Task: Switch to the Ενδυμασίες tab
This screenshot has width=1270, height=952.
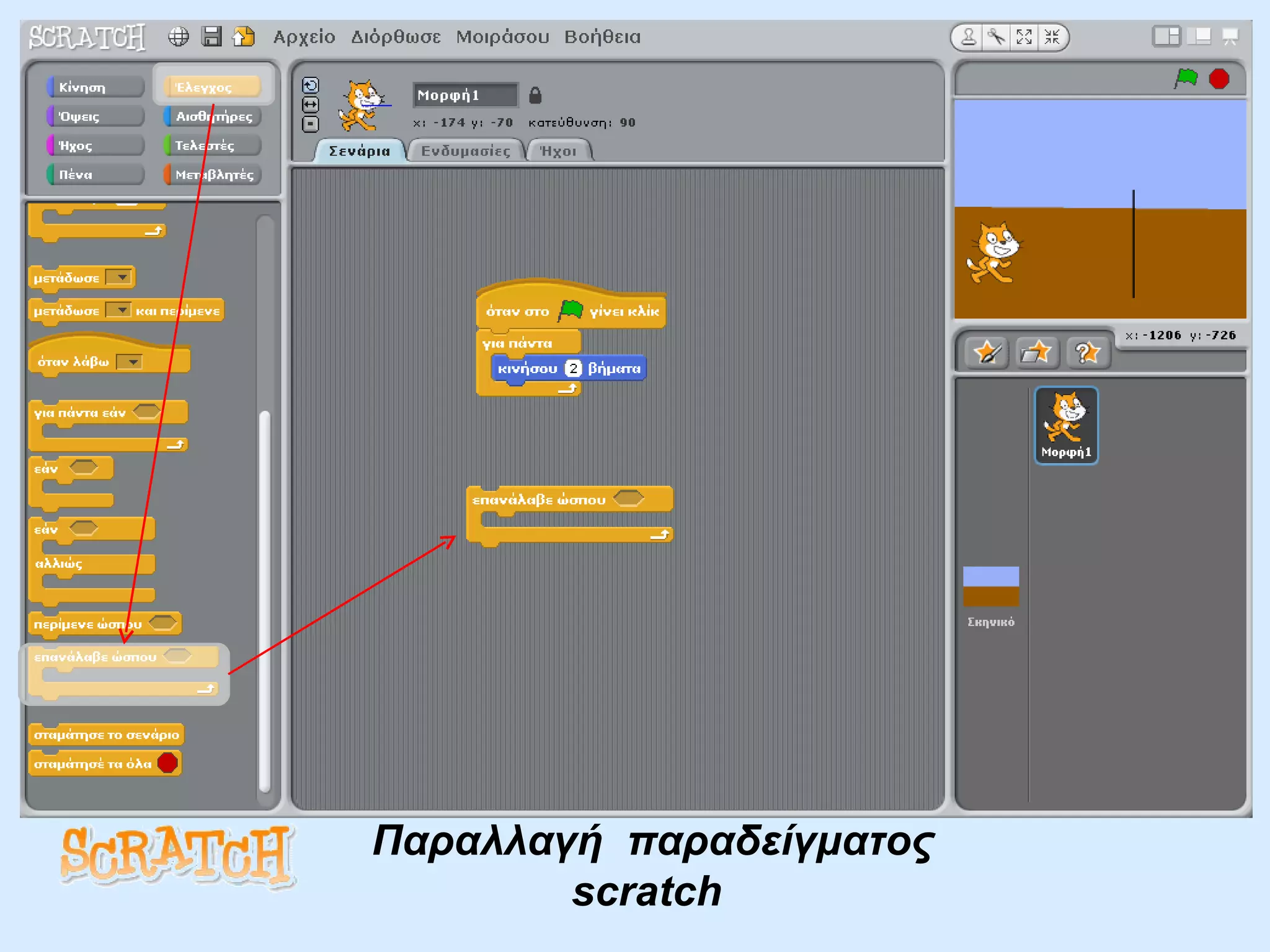Action: pyautogui.click(x=466, y=151)
